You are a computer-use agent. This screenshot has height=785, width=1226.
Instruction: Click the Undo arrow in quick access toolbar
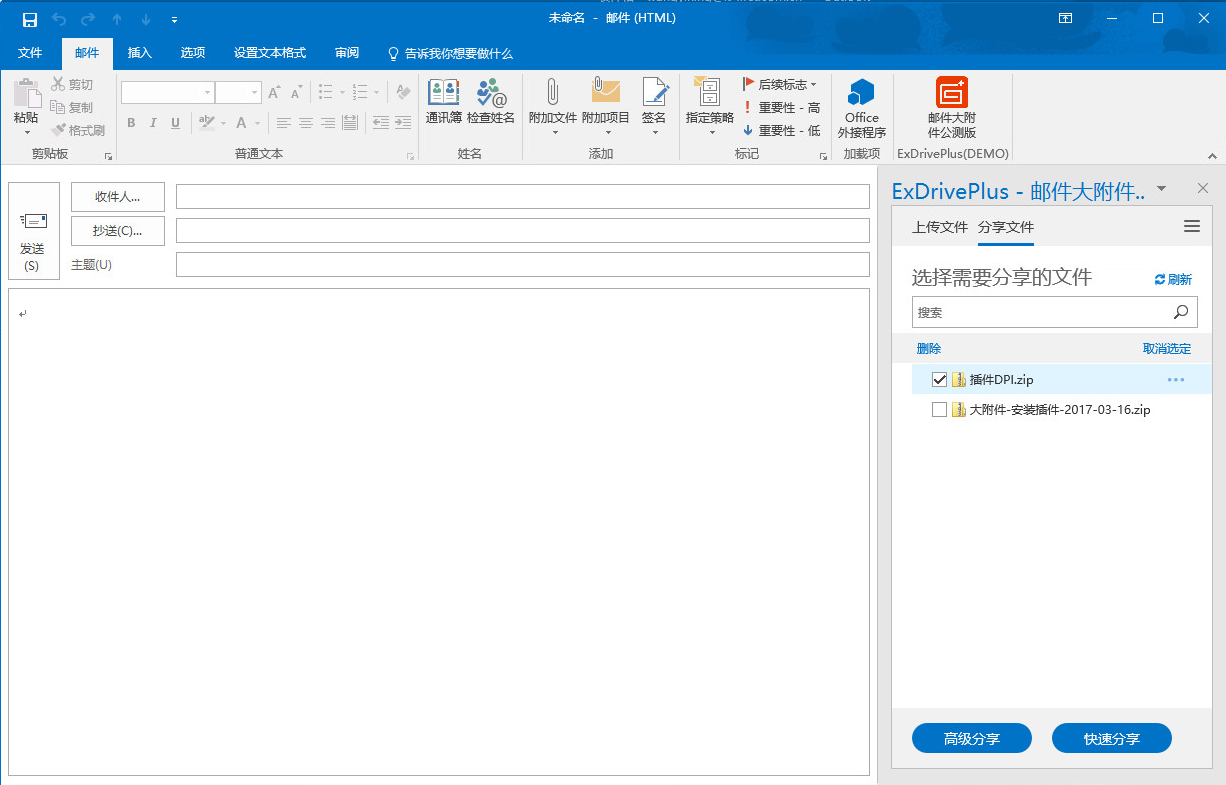tap(58, 19)
